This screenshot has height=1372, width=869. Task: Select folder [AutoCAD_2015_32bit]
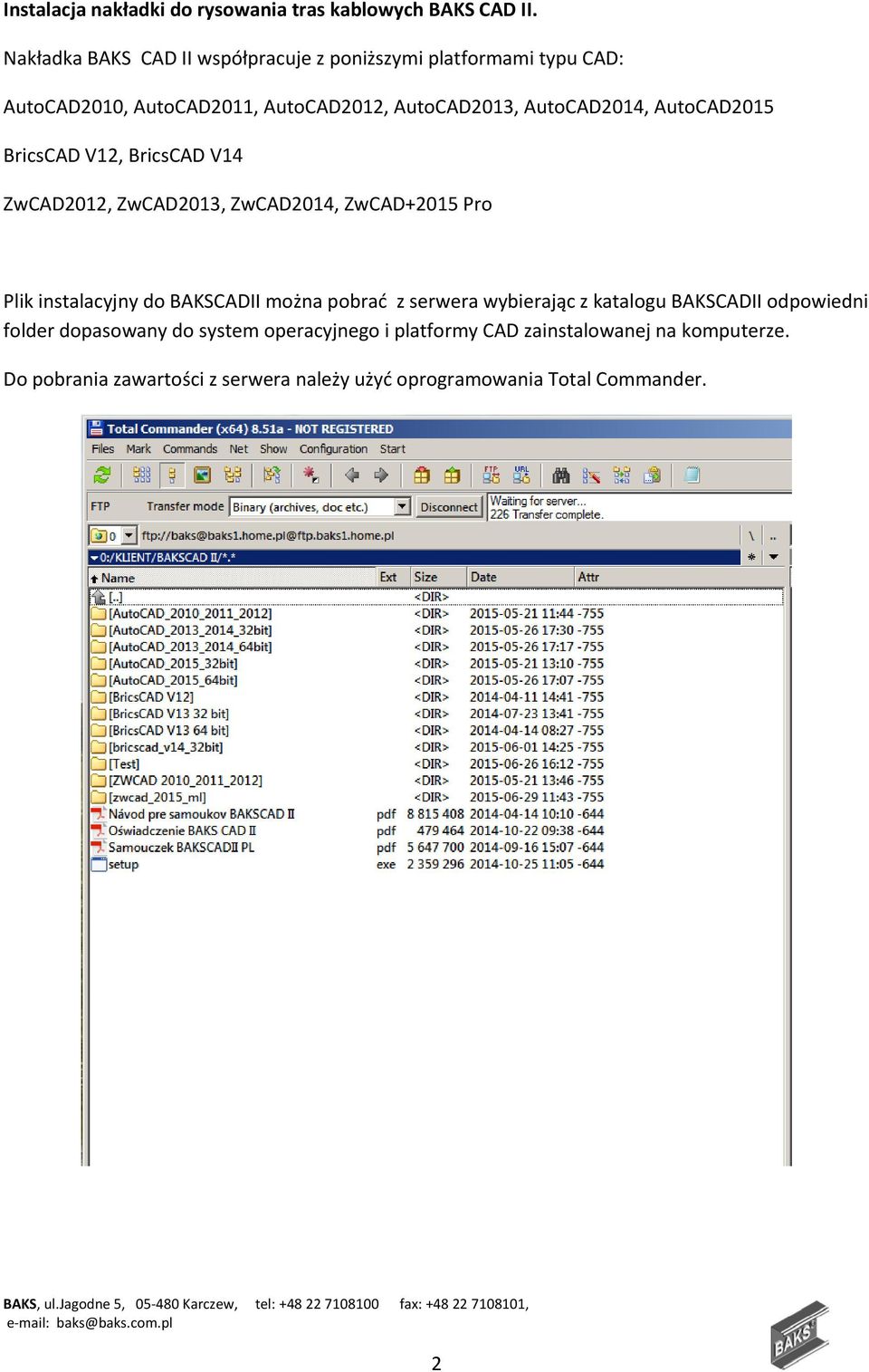click(x=173, y=664)
